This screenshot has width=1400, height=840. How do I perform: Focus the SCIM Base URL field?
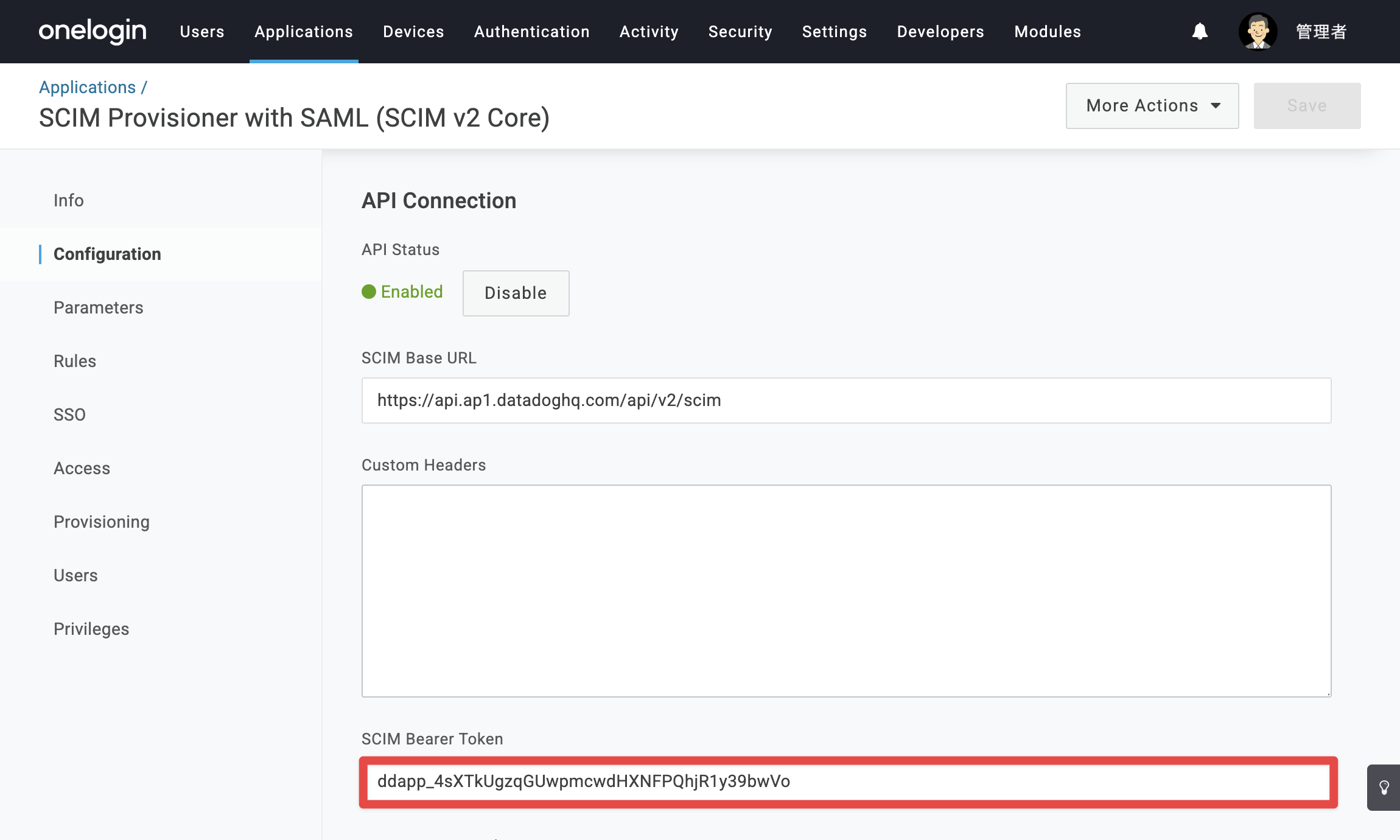tap(846, 401)
